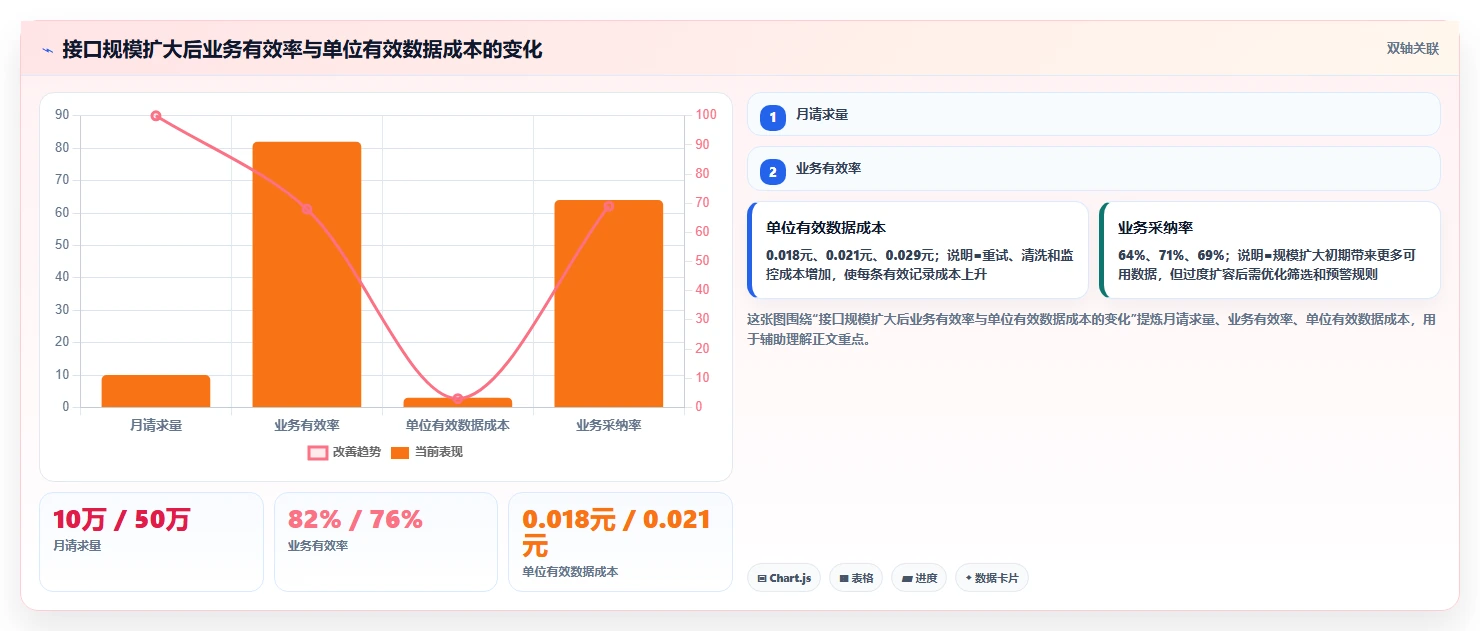Click the description paragraph starting 这张图围绕
The height and width of the screenshot is (631, 1480).
[1093, 329]
